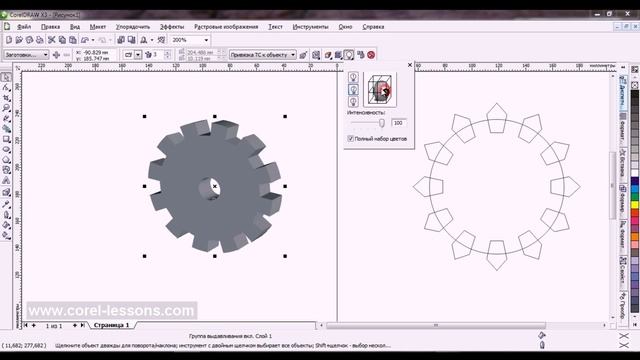
Task: Open the Extrude Rotation button
Action: point(316,55)
